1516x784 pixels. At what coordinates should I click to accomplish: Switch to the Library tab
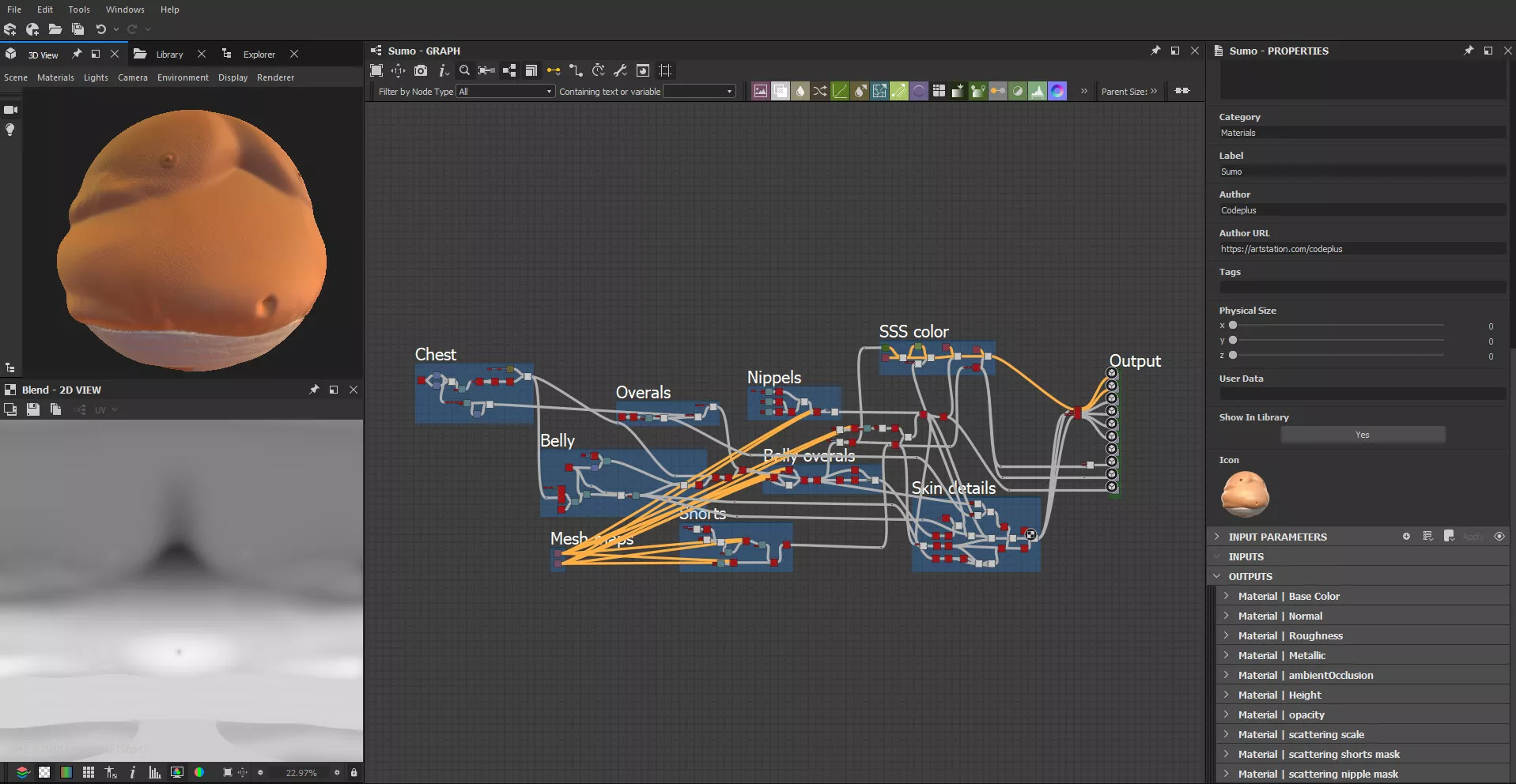click(x=169, y=55)
